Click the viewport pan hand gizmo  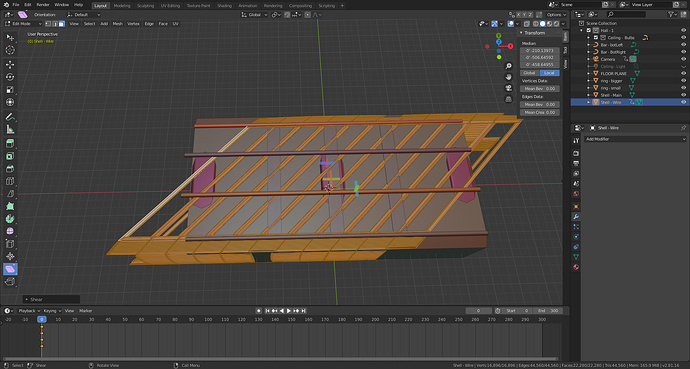click(509, 77)
